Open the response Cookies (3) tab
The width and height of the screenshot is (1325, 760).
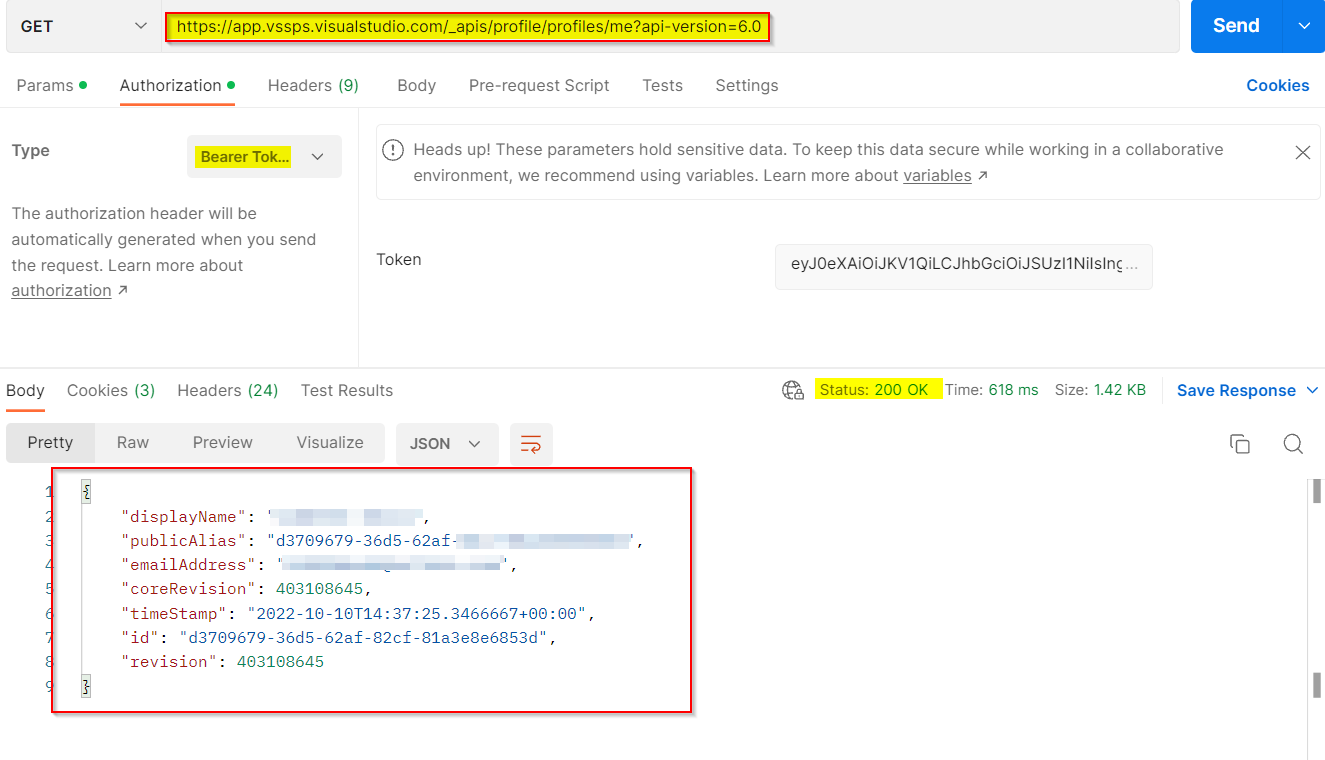111,390
